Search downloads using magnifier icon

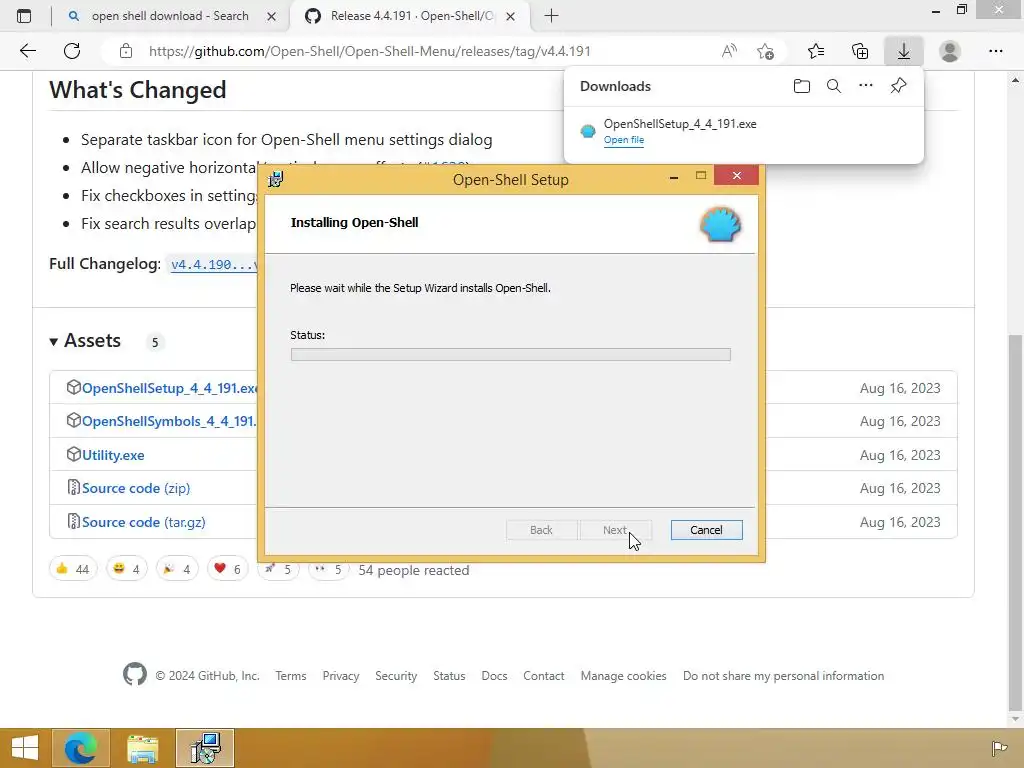[x=834, y=86]
